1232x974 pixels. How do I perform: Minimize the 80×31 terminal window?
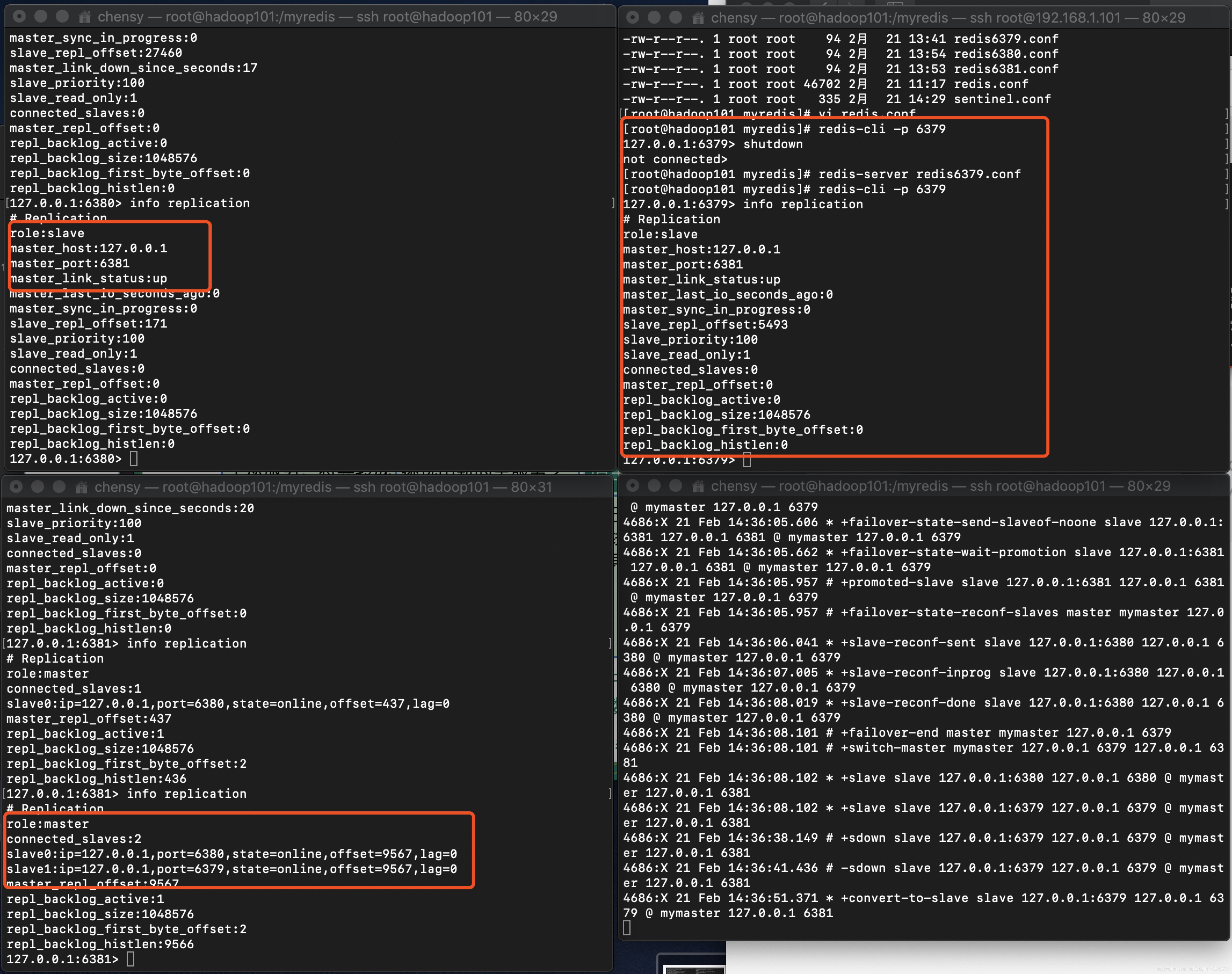(38, 486)
